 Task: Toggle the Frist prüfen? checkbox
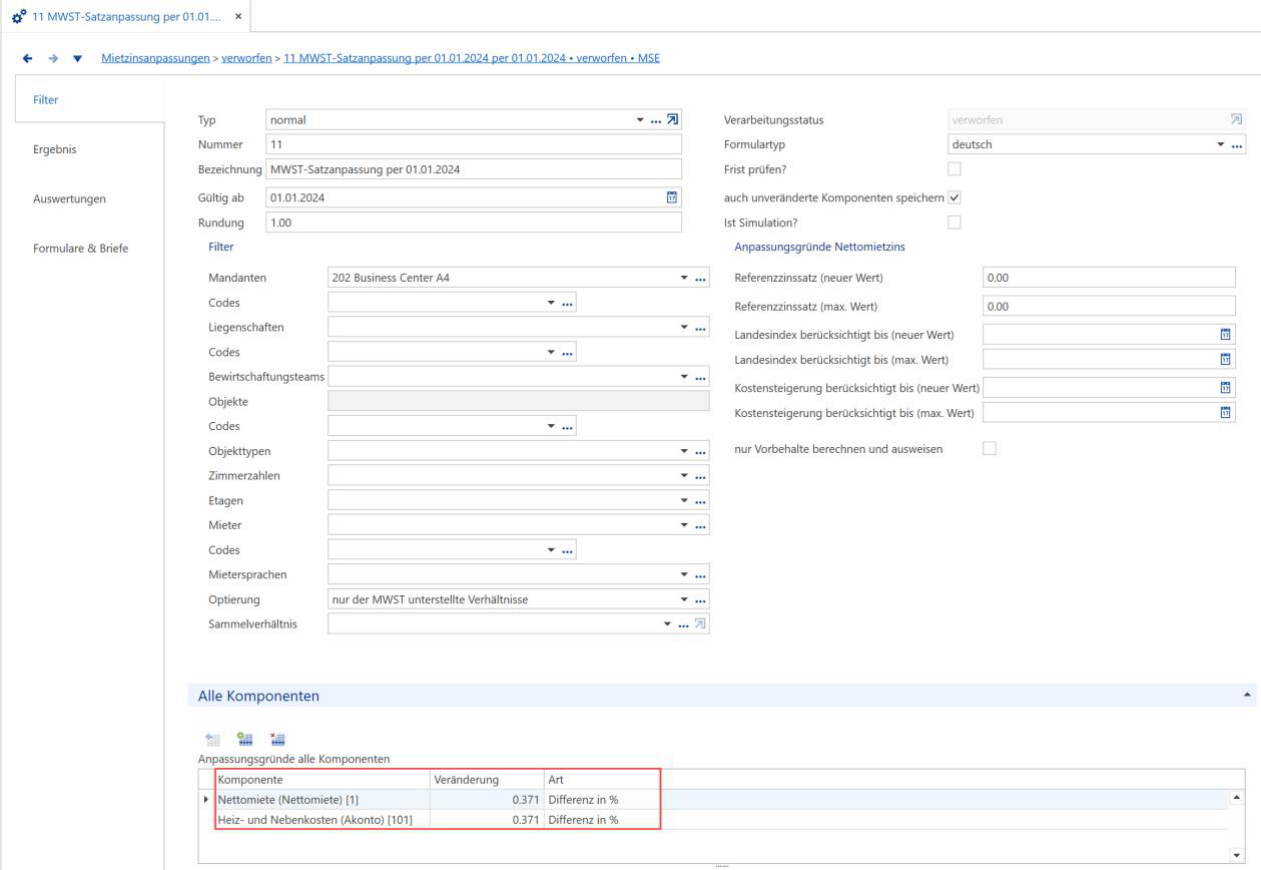(x=953, y=170)
